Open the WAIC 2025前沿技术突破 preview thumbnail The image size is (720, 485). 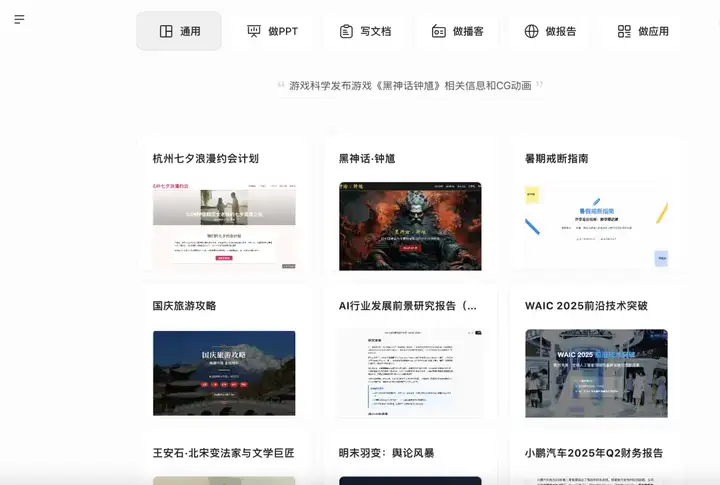tap(596, 373)
